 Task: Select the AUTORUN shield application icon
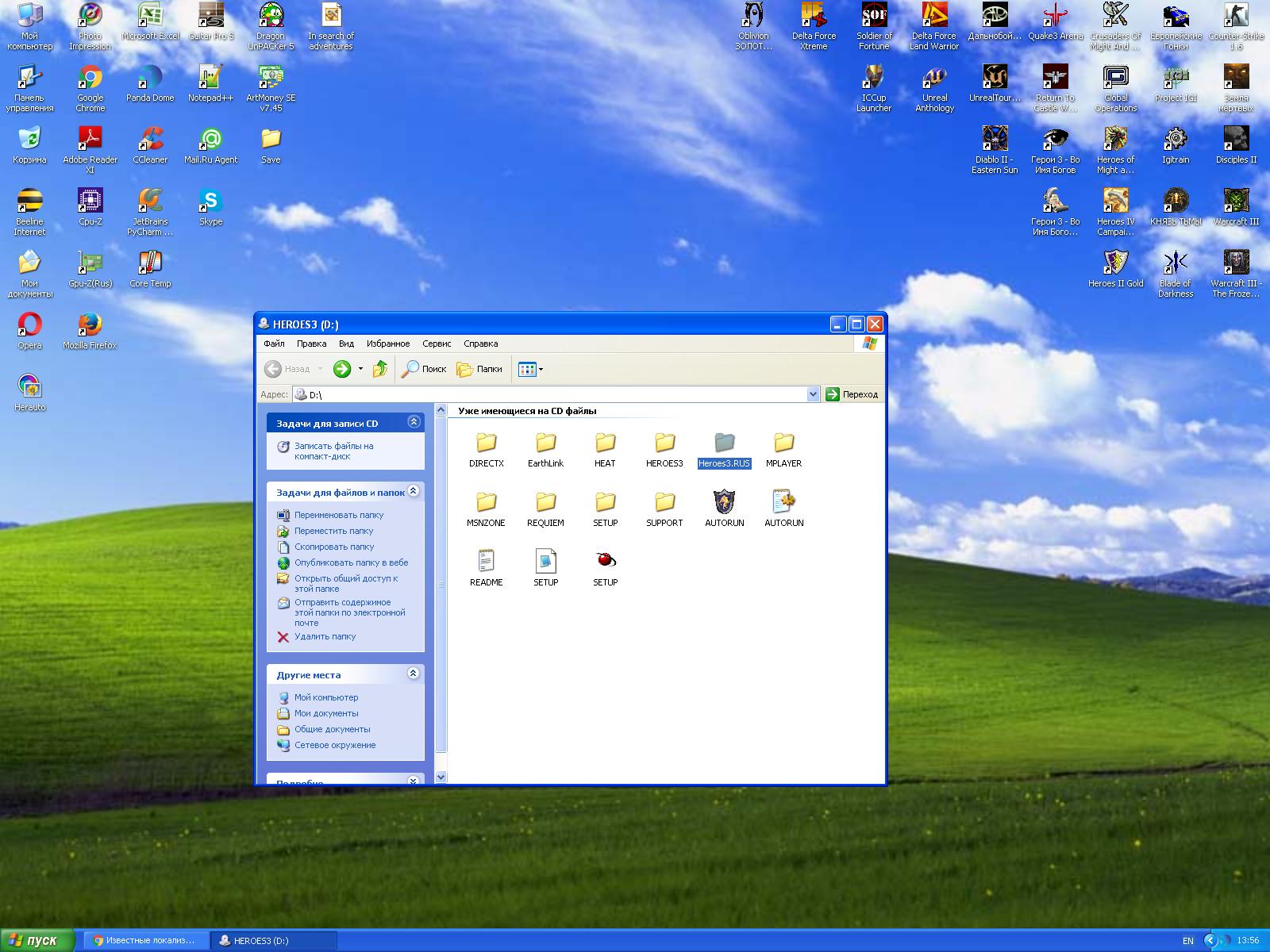(x=724, y=503)
